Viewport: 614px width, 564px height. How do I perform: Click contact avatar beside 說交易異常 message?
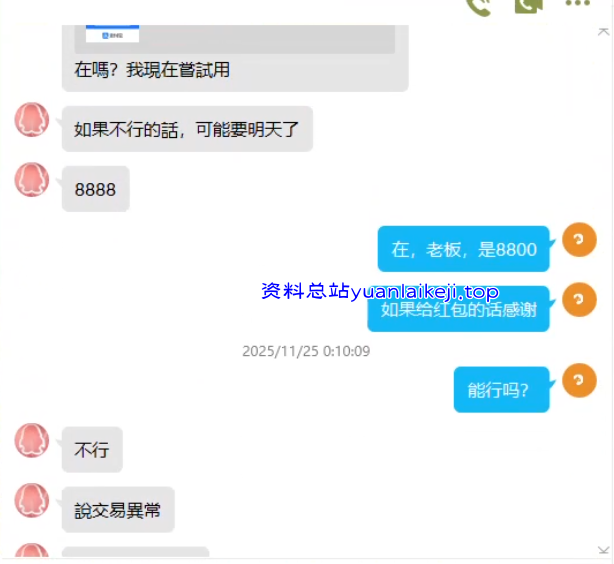[x=32, y=500]
